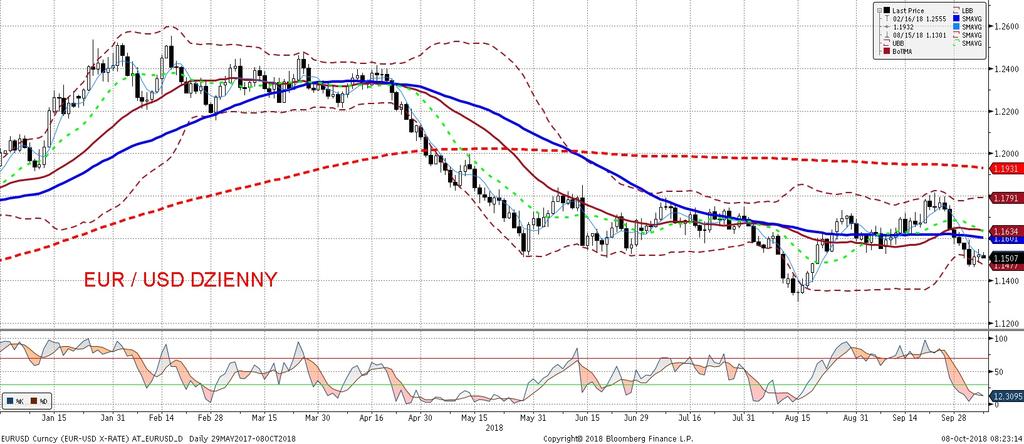The image size is (1024, 444).
Task: Click the 1.2000 price axis label
Action: point(1006,153)
